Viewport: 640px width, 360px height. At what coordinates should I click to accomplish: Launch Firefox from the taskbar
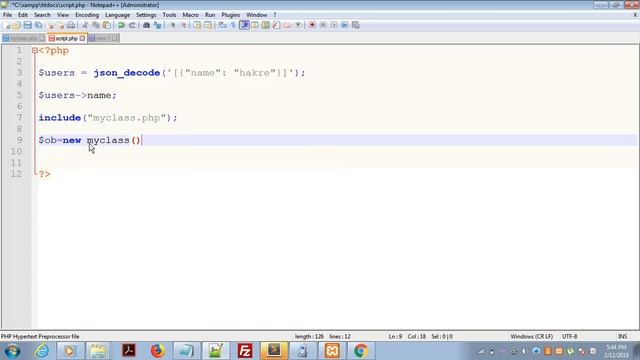click(158, 351)
